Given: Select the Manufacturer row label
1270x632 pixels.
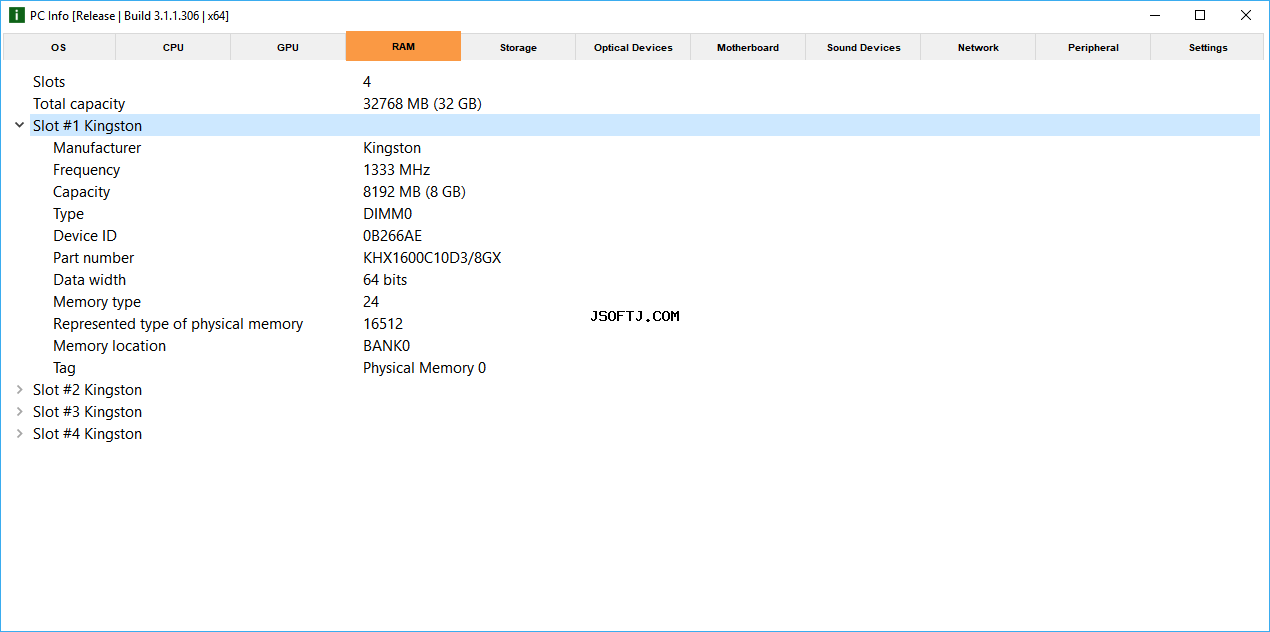Looking at the screenshot, I should tap(97, 148).
